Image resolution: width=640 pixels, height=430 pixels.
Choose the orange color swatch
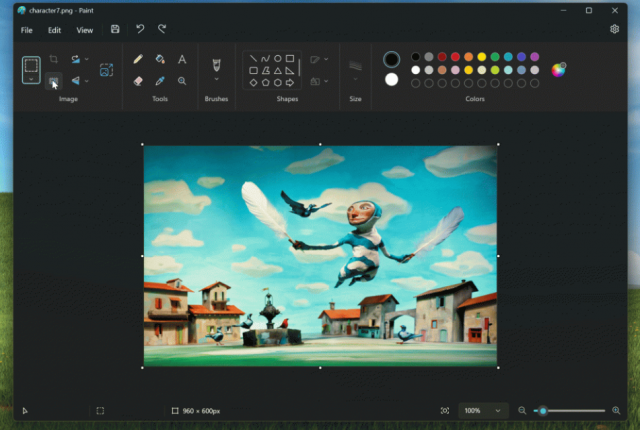coord(468,57)
